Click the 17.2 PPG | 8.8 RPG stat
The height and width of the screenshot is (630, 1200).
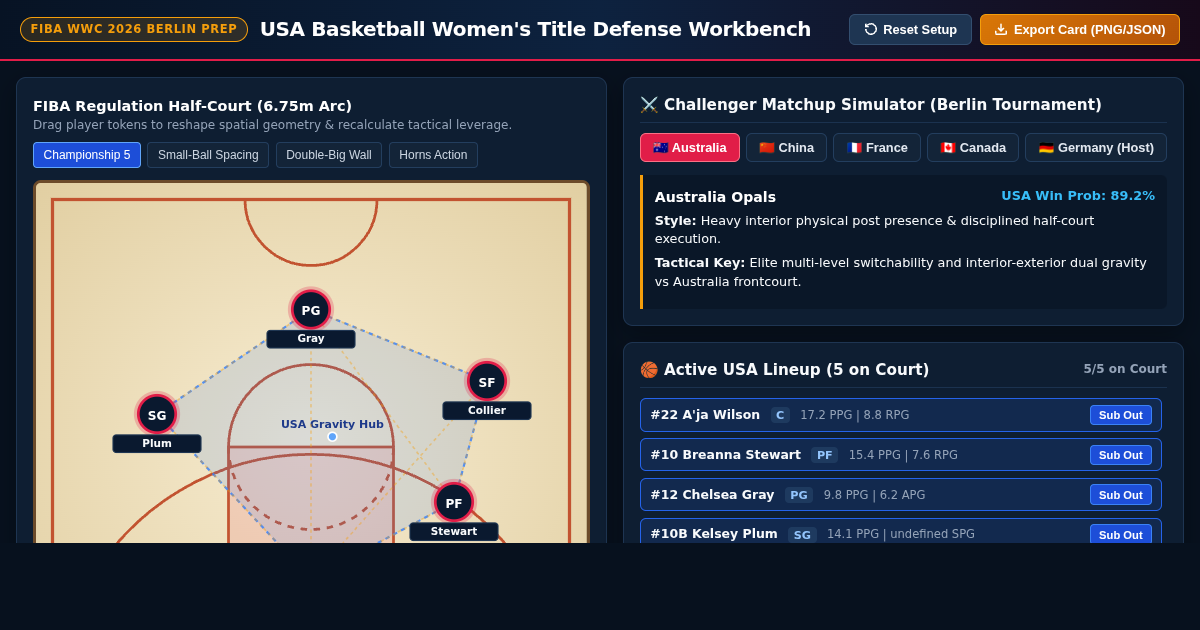point(855,415)
